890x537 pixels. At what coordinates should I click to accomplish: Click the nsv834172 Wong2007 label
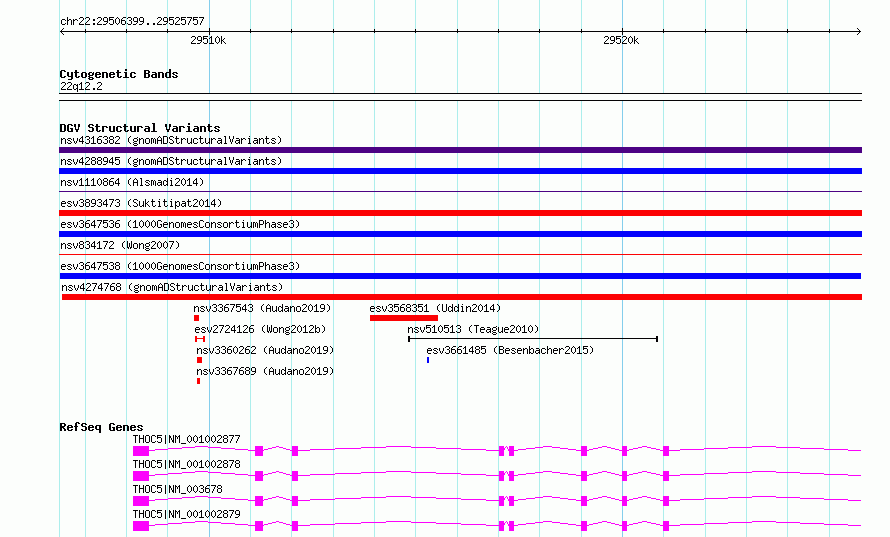point(120,245)
